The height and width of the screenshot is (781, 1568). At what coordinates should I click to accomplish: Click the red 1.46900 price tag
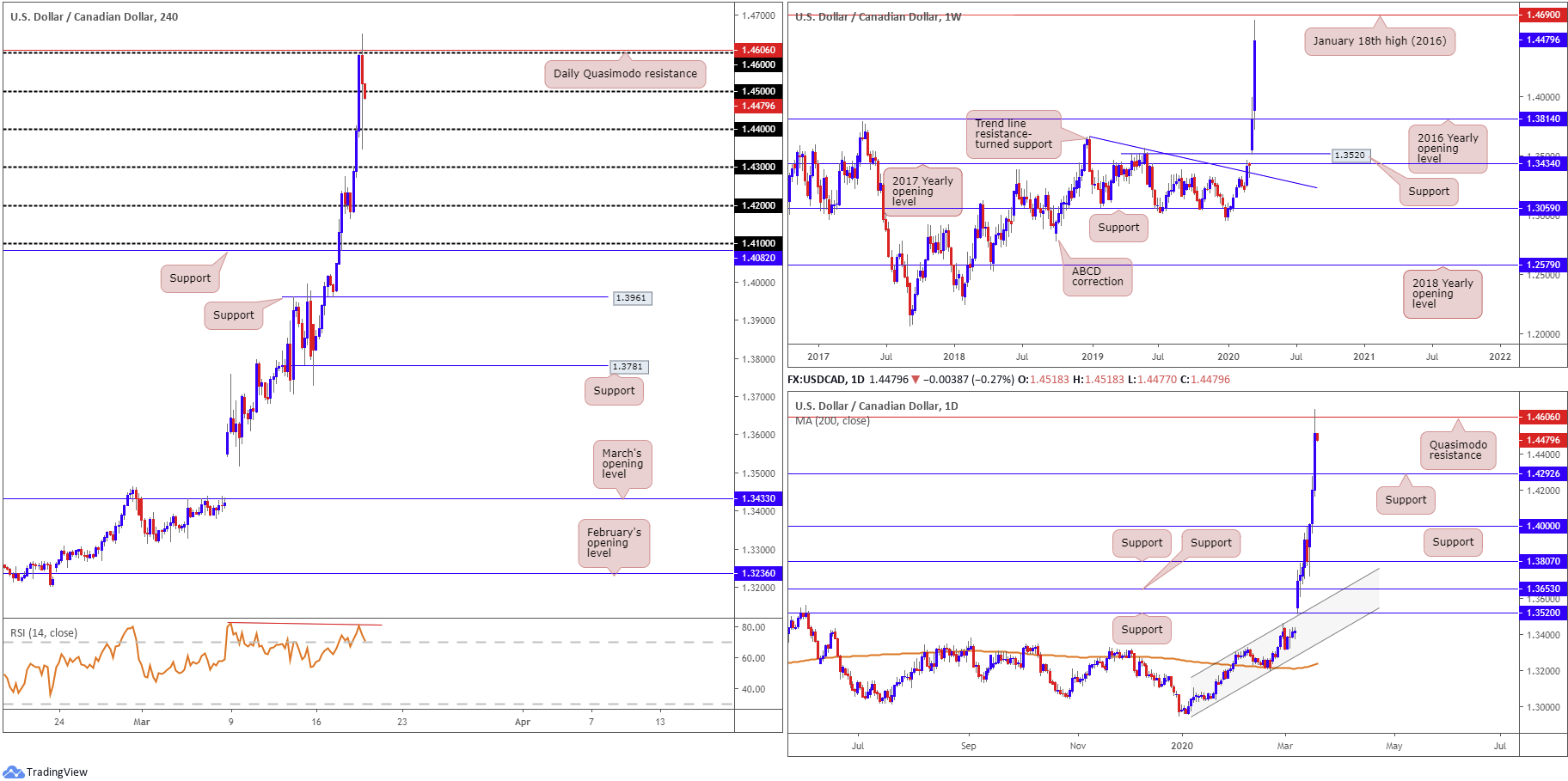click(x=1543, y=15)
